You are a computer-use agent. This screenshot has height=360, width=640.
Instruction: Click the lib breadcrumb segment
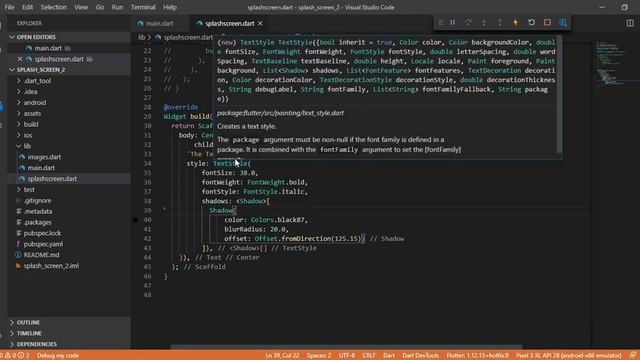[x=141, y=37]
